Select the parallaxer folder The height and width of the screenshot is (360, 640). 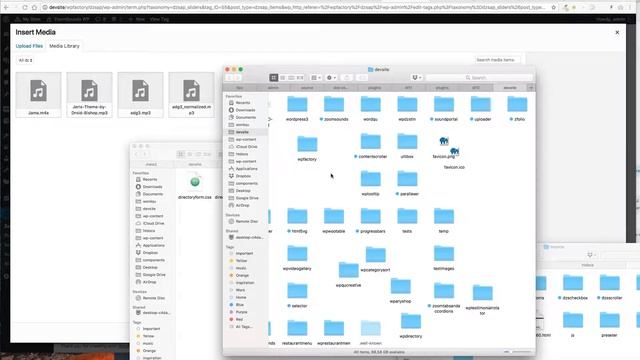(407, 183)
